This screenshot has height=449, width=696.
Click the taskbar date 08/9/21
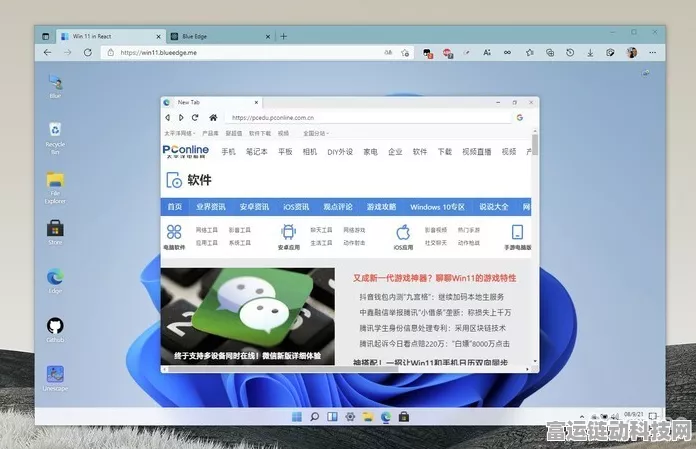(633, 414)
